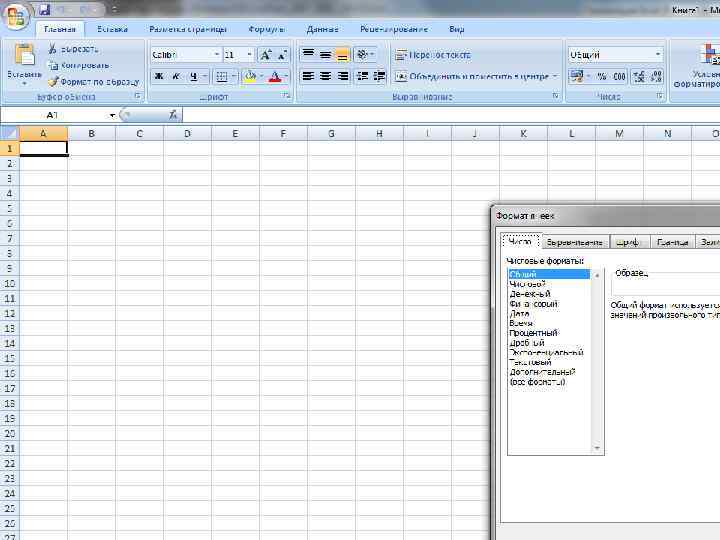Viewport: 720px width, 540px height.
Task: Align text to top of cell
Action: (308, 55)
